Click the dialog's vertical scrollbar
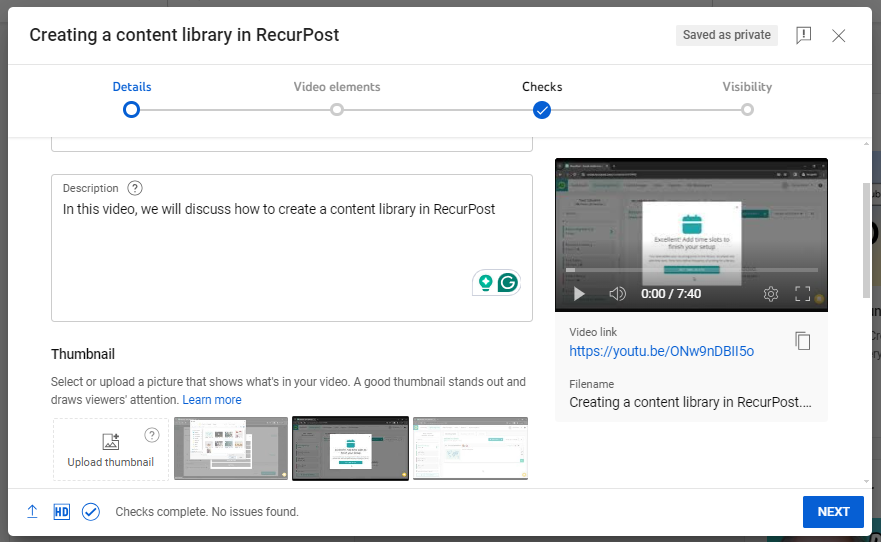 pyautogui.click(x=866, y=241)
